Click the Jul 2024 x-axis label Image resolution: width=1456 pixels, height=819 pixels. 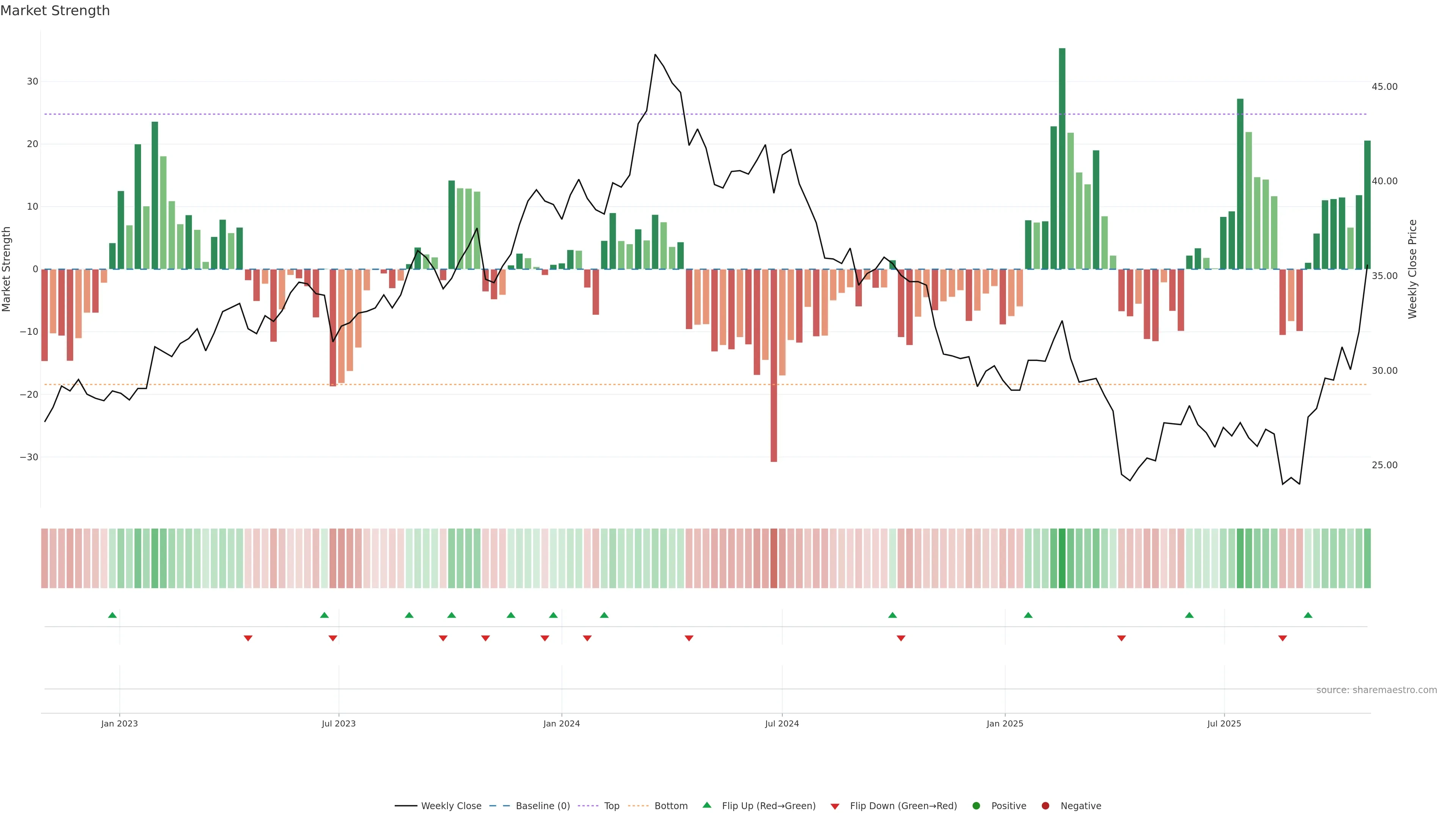coord(782,723)
